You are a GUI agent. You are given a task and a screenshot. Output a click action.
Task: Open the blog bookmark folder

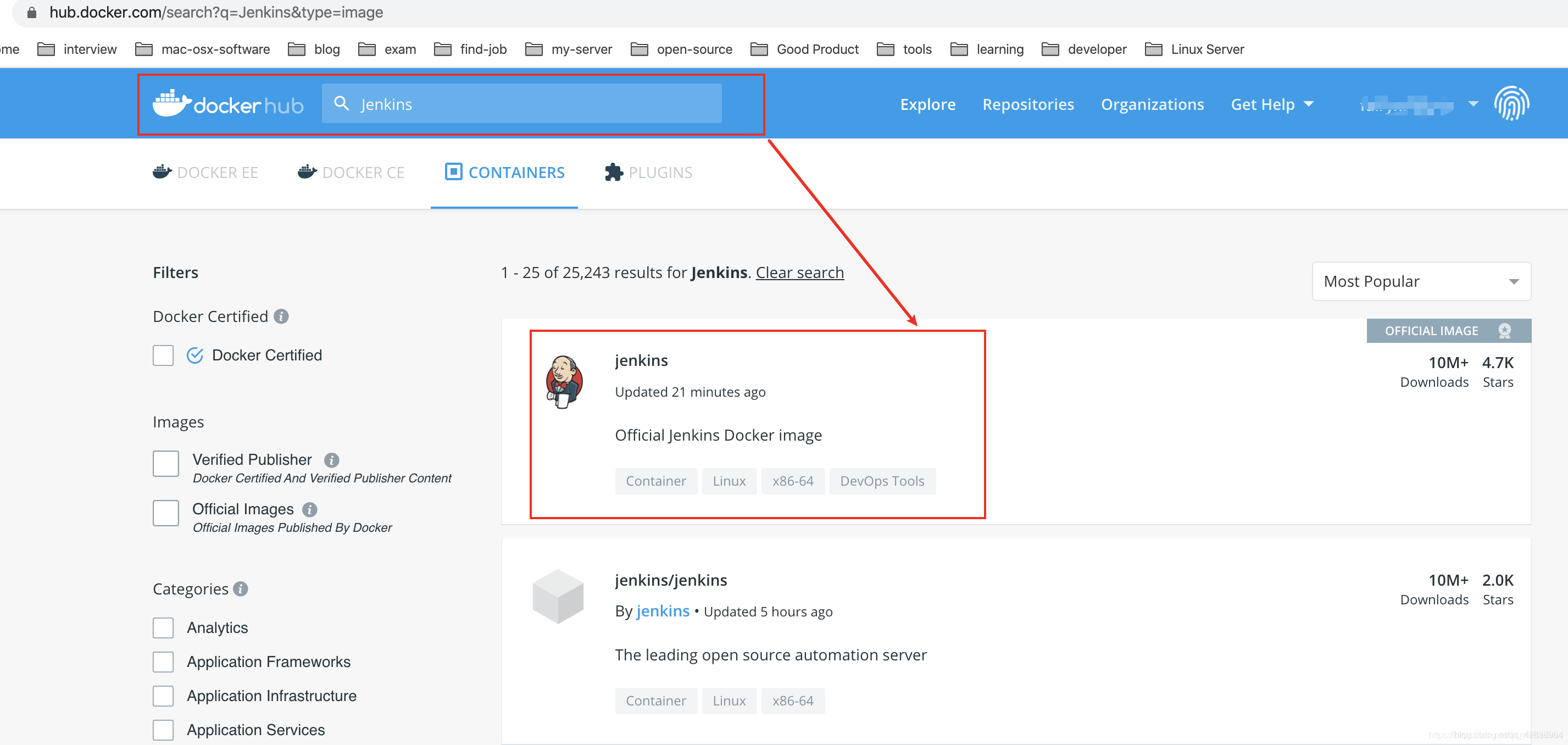click(314, 49)
